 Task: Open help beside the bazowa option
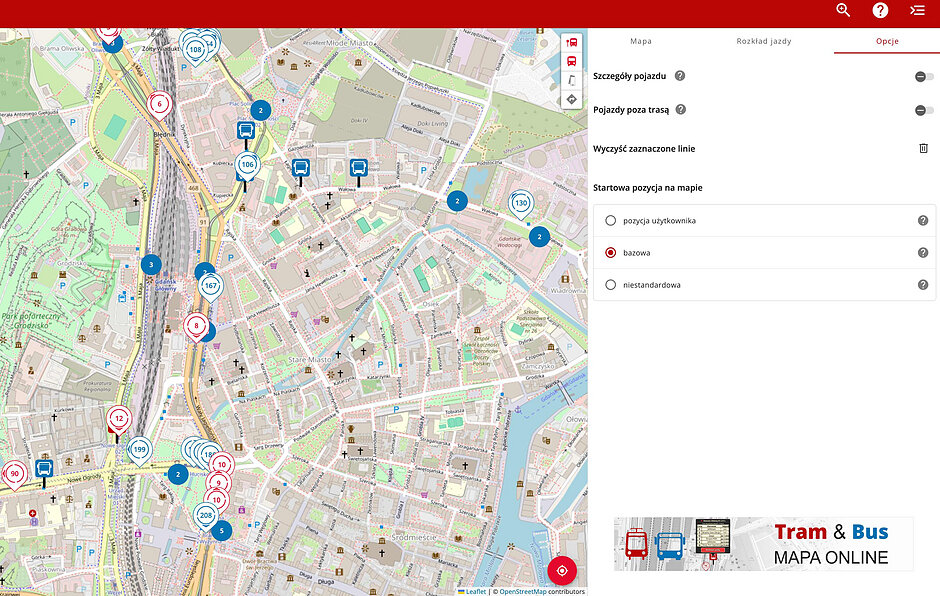922,253
